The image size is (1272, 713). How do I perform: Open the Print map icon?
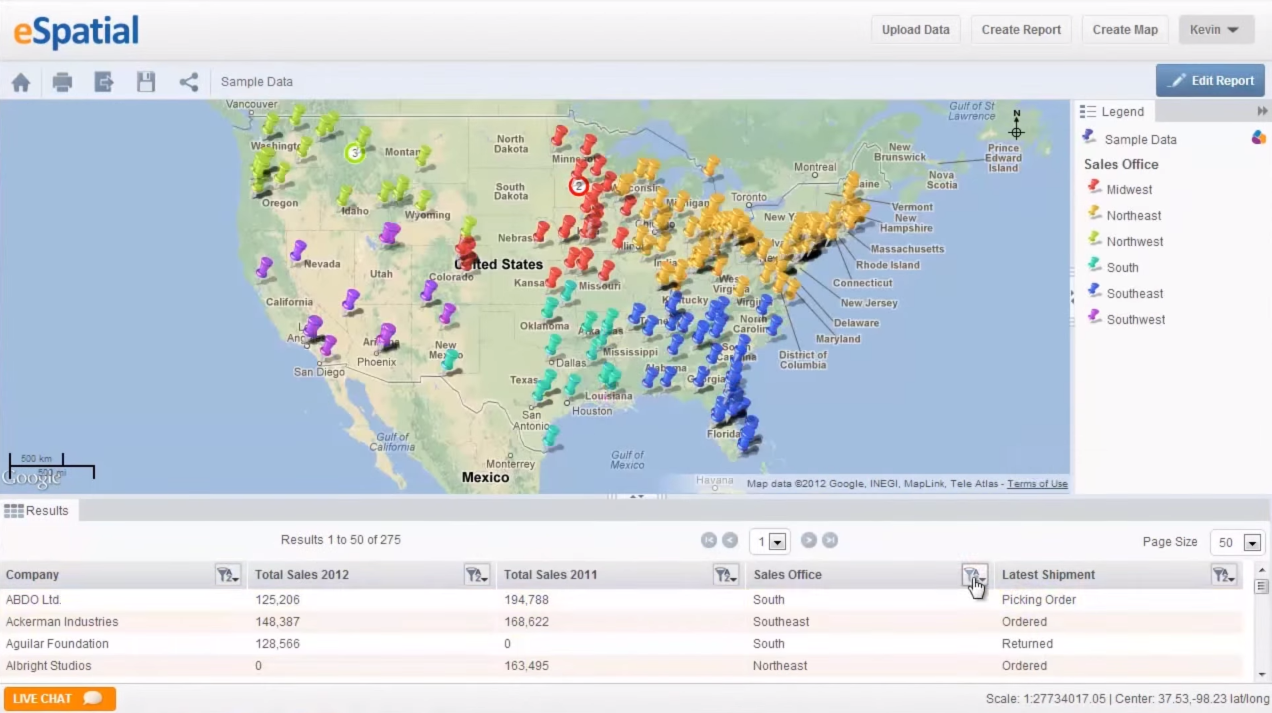click(x=62, y=81)
